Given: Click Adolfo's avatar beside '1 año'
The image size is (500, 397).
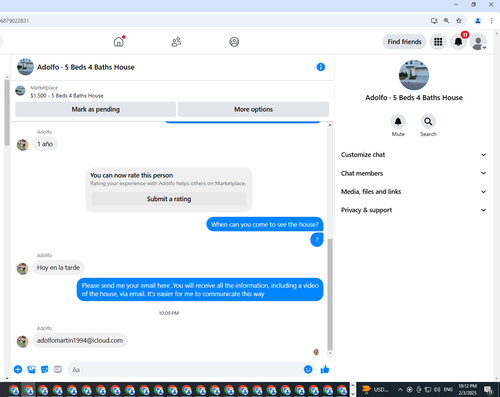Looking at the screenshot, I should click(23, 145).
